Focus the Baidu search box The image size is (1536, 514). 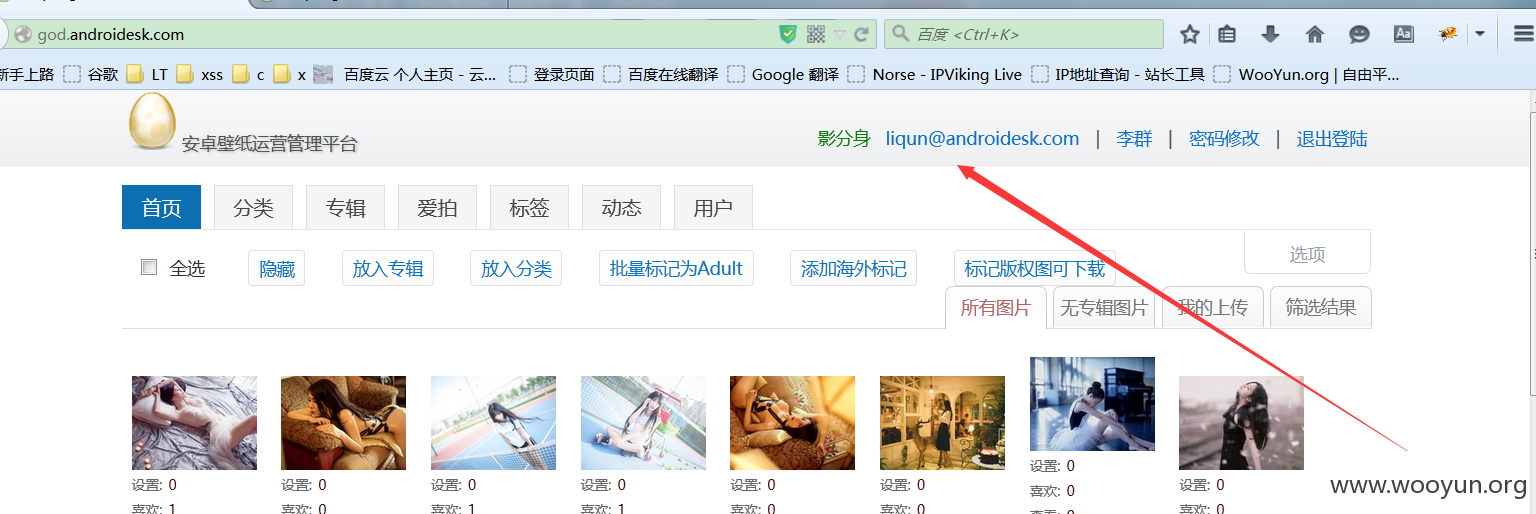pos(1024,34)
